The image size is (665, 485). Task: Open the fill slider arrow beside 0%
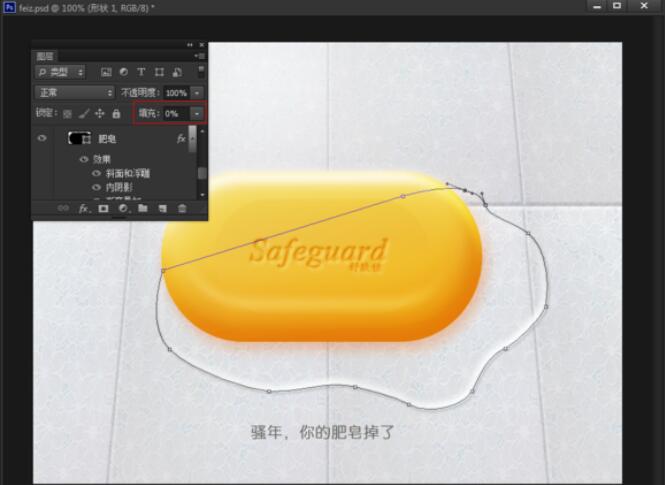(x=196, y=113)
